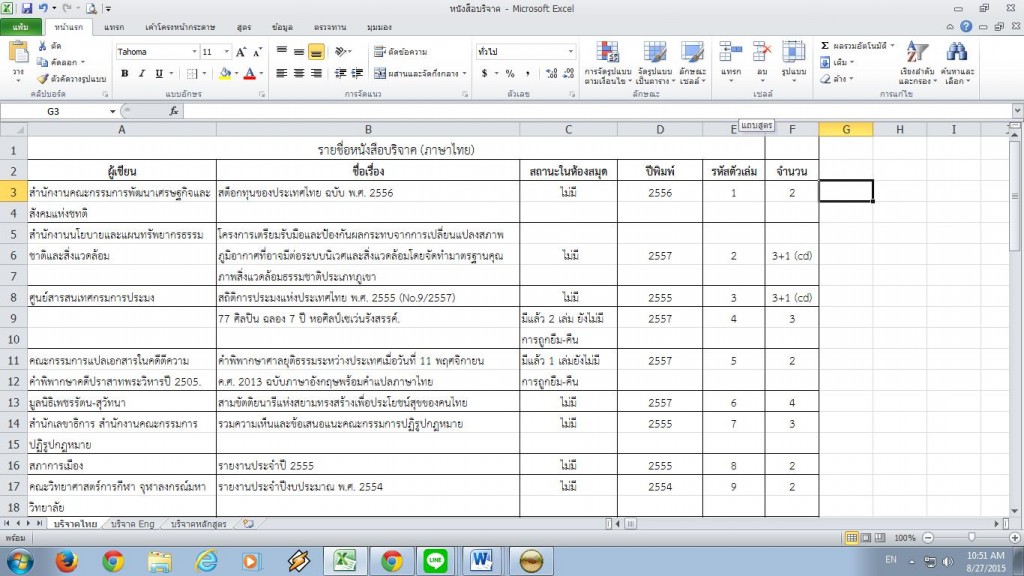Toggle center text horizontally
1024x576 pixels.
[298, 74]
